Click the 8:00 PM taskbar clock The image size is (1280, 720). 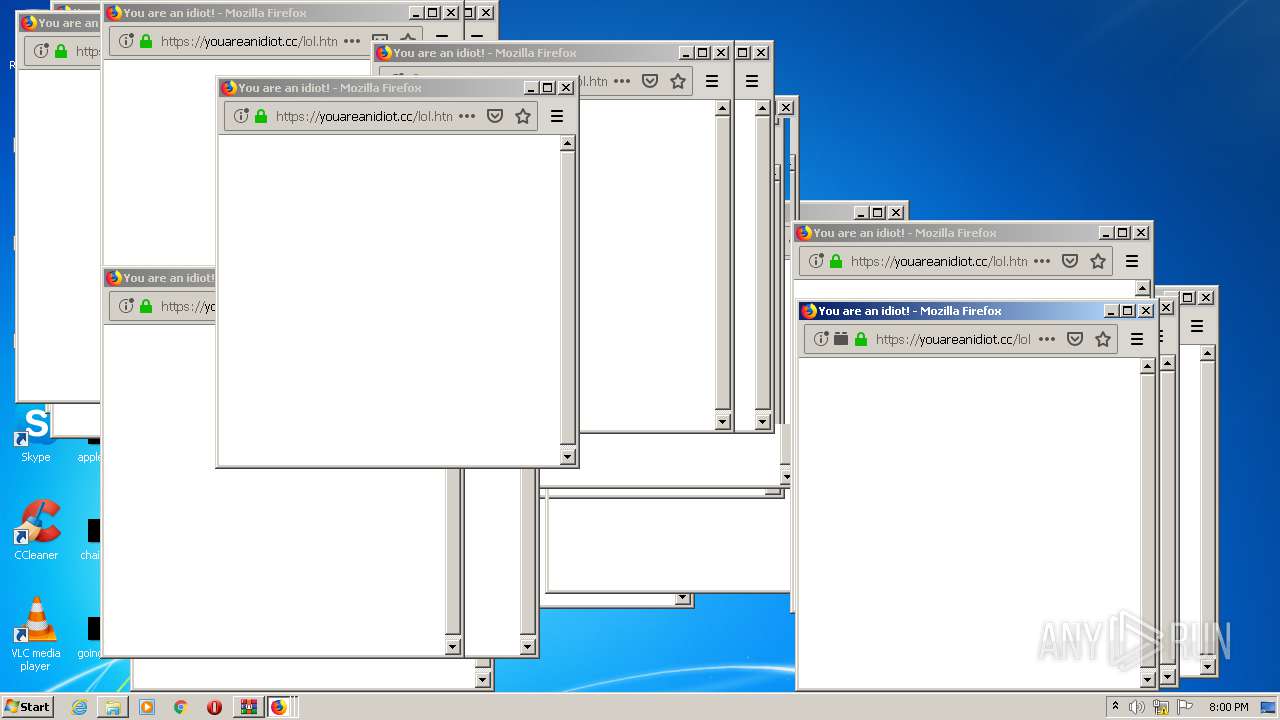click(1228, 707)
